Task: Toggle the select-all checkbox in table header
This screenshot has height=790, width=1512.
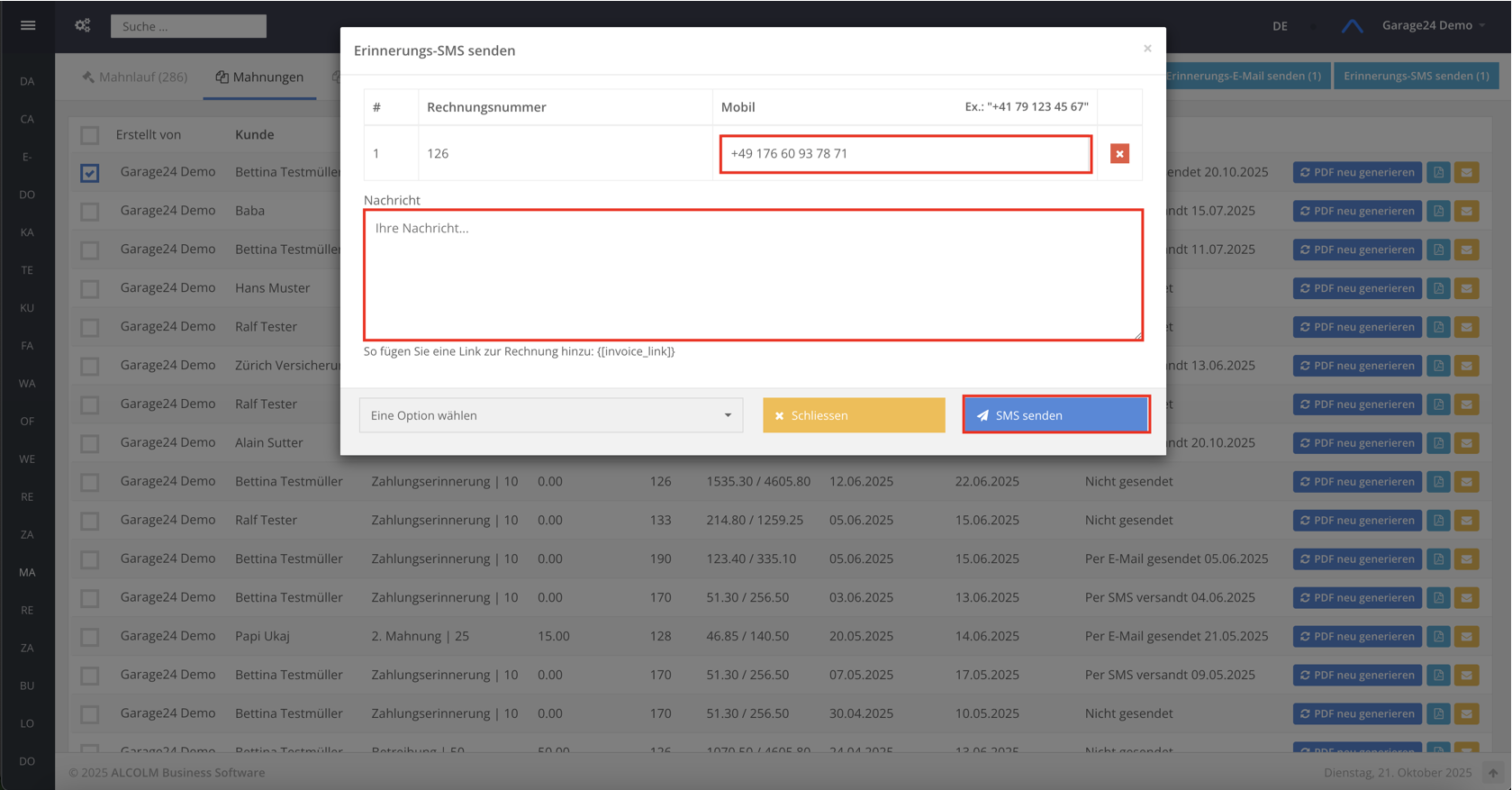Action: [x=90, y=135]
